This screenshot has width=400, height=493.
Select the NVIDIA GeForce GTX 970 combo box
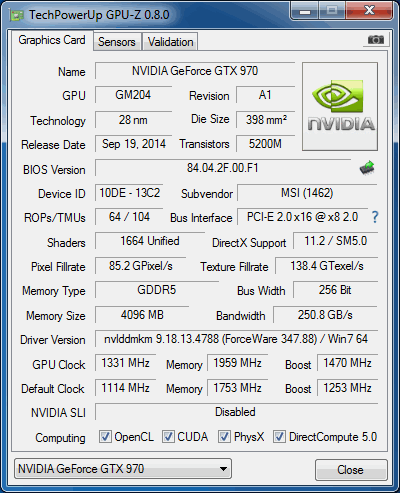coord(123,469)
